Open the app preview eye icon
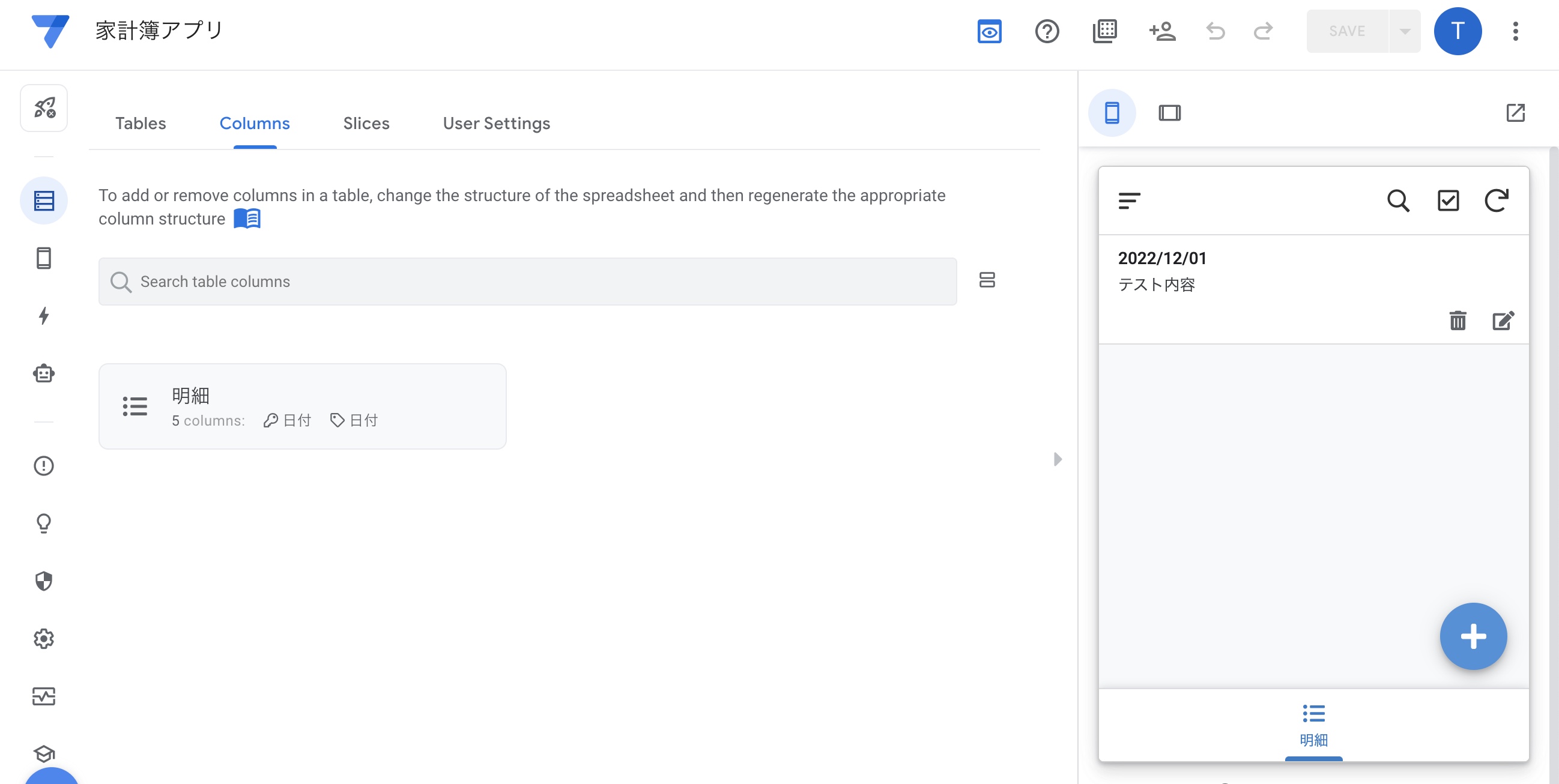The image size is (1559, 784). pos(988,31)
